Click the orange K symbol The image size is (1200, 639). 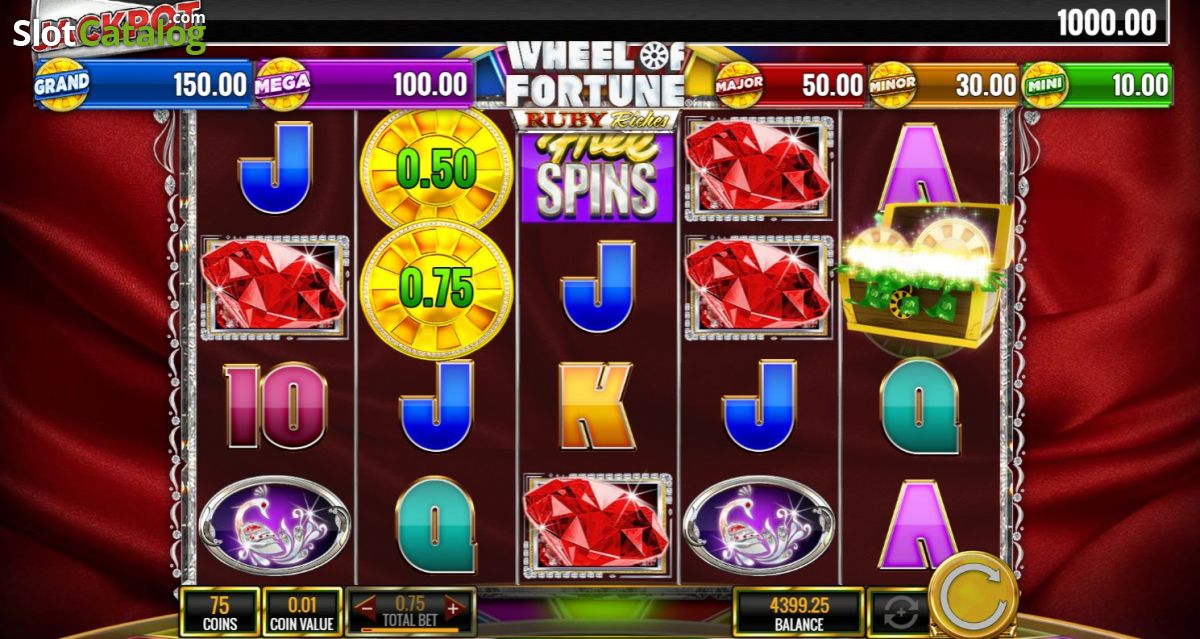(x=597, y=406)
